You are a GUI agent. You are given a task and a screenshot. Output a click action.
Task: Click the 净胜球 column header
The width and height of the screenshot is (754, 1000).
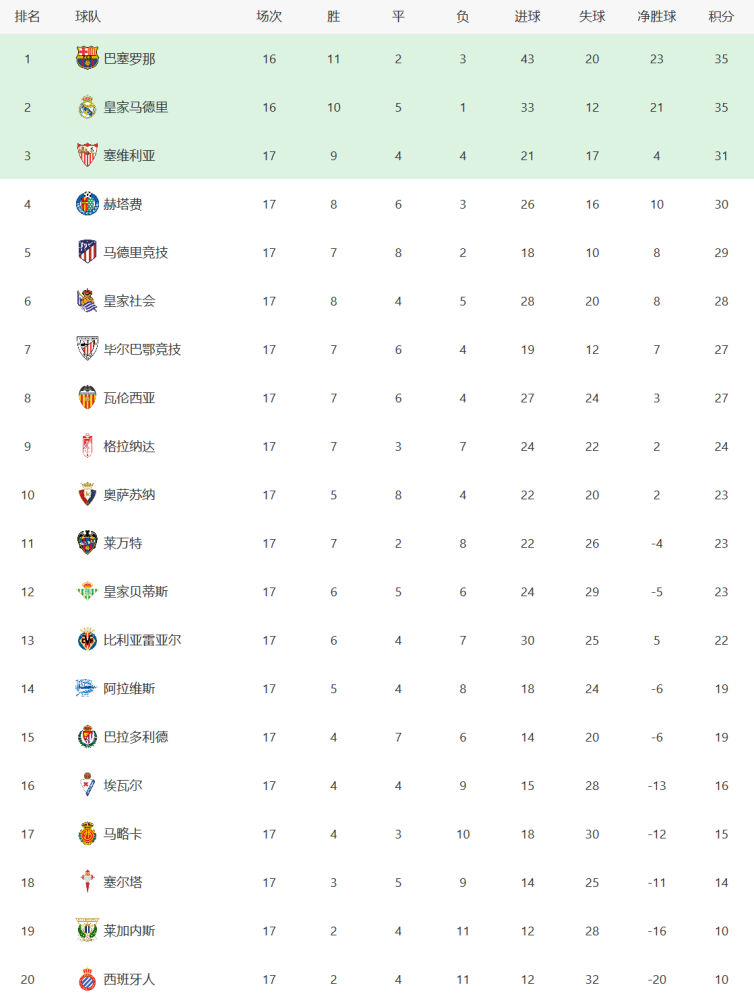point(657,17)
